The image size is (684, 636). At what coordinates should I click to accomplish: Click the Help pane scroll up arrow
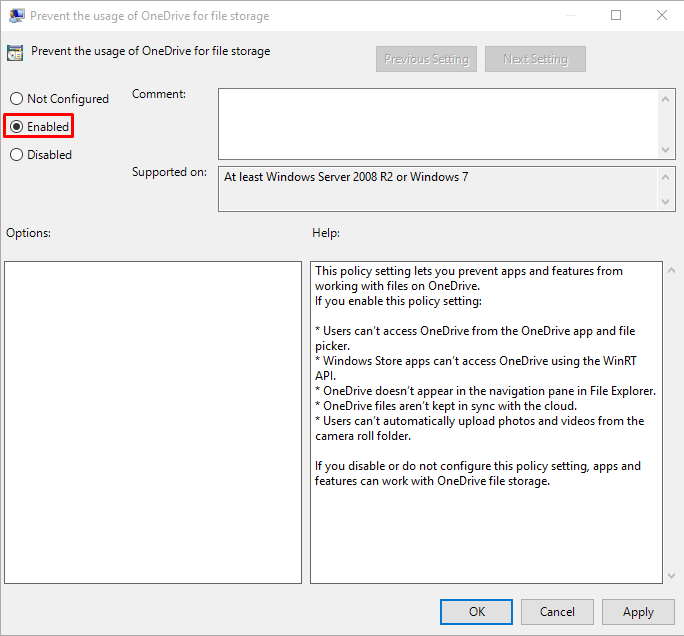coord(672,270)
